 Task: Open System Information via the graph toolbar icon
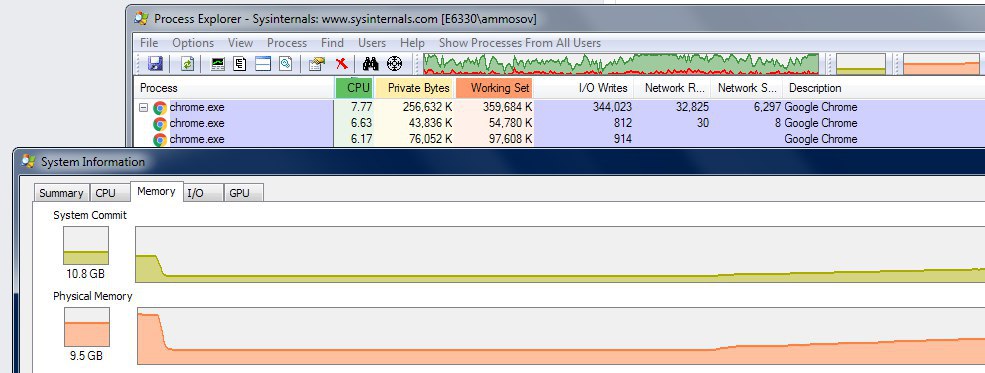(218, 63)
